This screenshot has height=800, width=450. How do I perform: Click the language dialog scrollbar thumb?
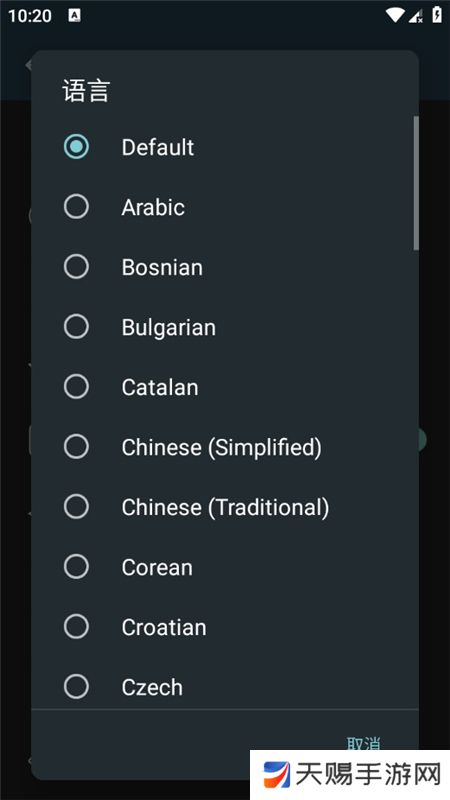click(x=416, y=183)
